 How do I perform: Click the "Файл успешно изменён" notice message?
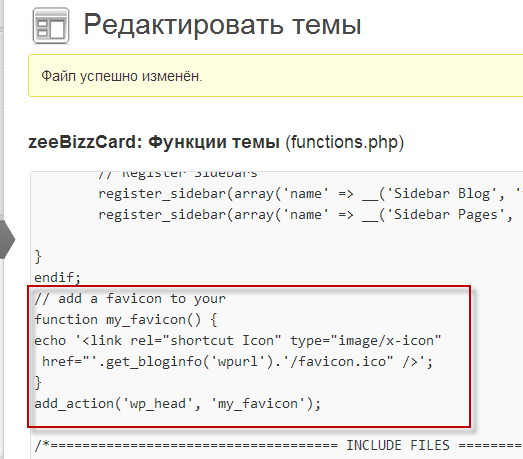122,76
